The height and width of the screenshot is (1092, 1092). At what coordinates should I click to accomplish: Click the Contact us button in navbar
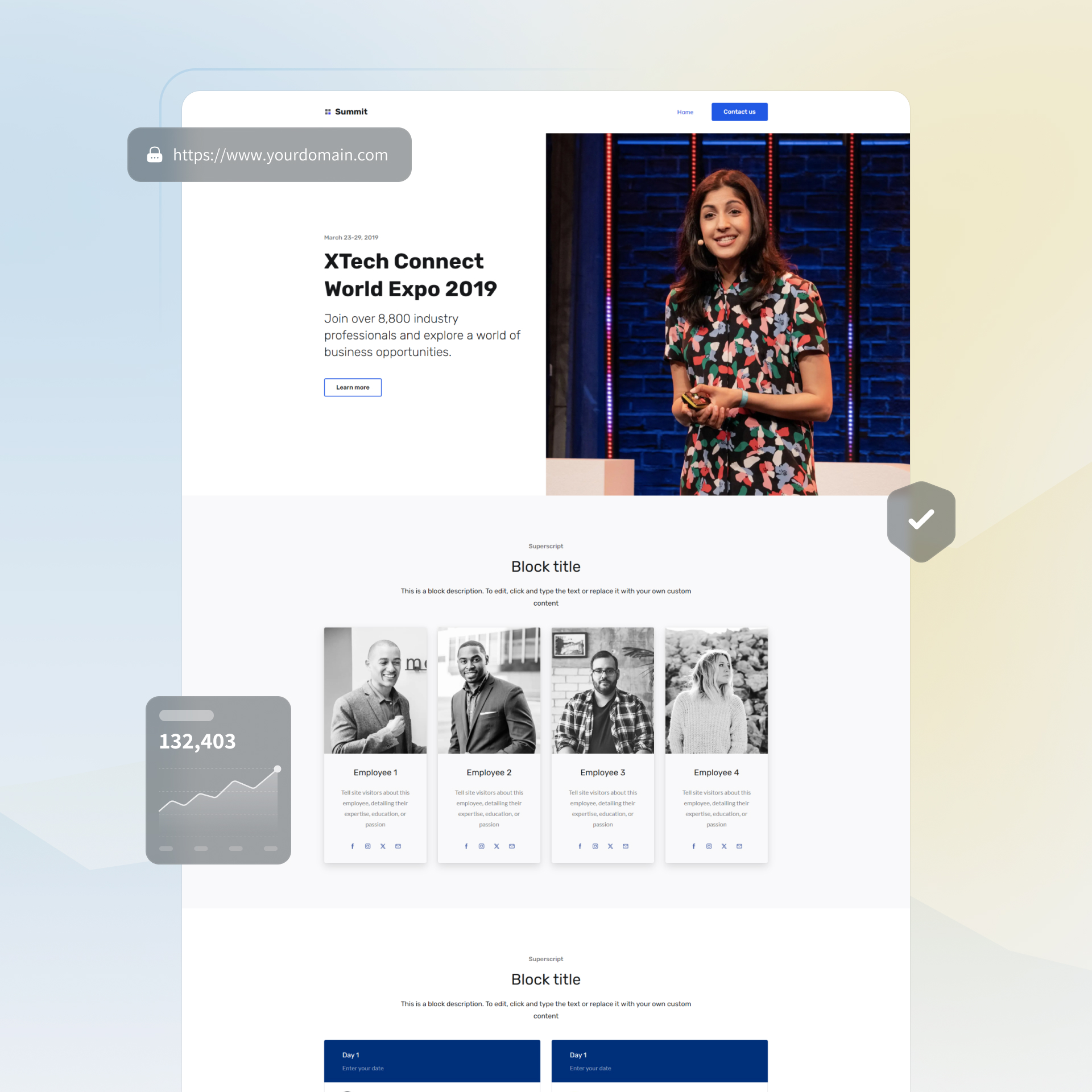[740, 112]
